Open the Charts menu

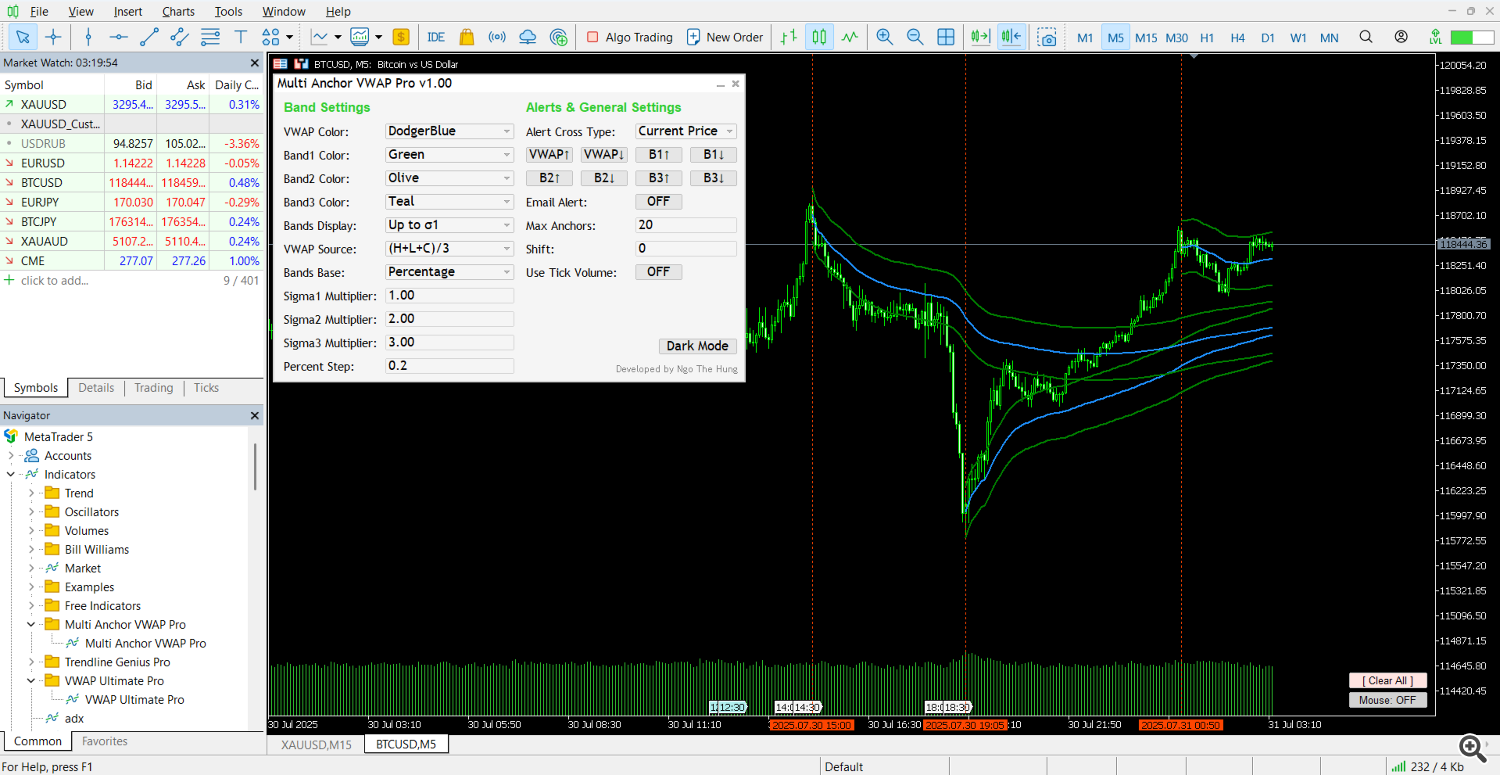(x=179, y=11)
